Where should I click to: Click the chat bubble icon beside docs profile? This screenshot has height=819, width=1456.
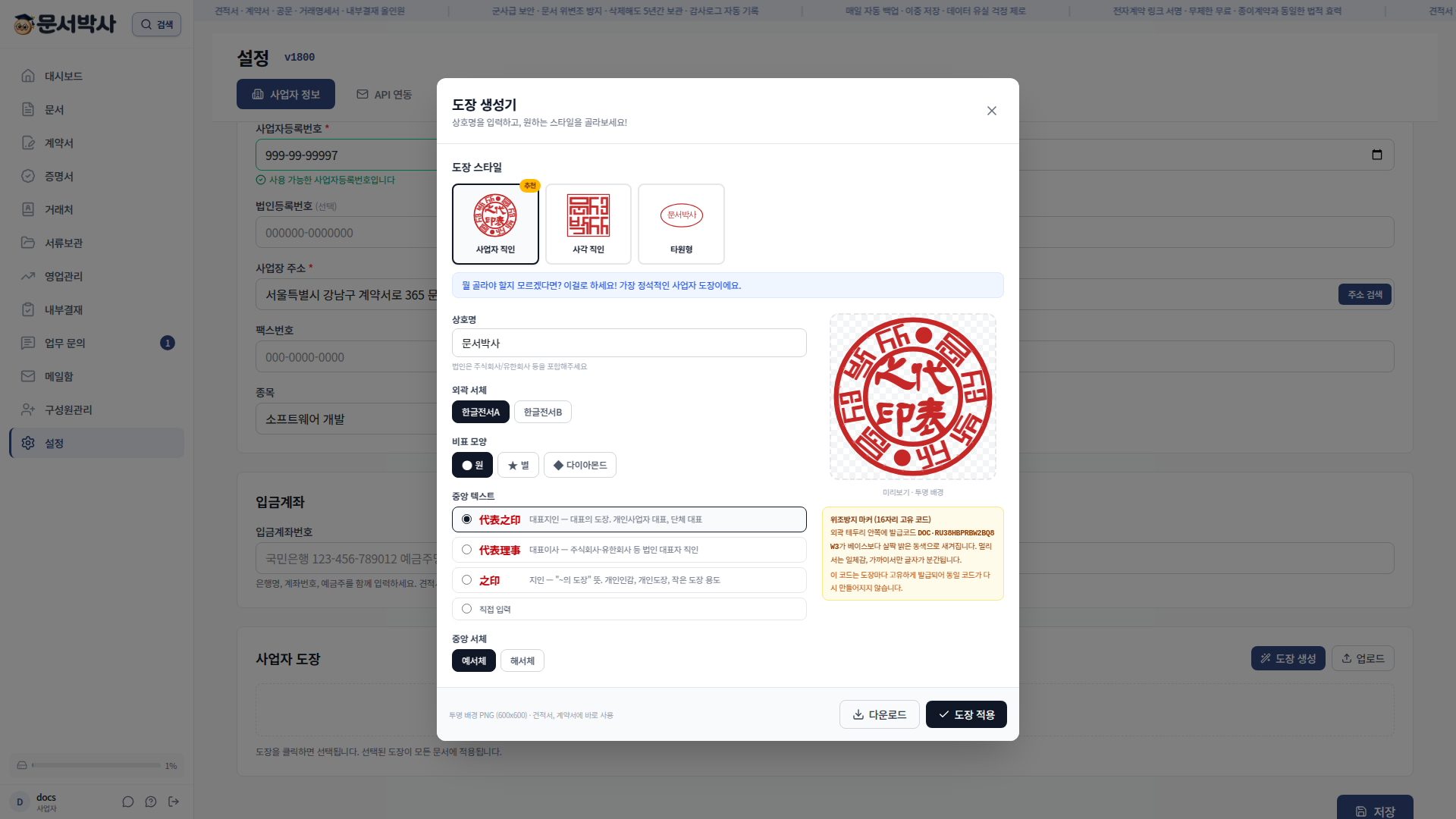[128, 802]
